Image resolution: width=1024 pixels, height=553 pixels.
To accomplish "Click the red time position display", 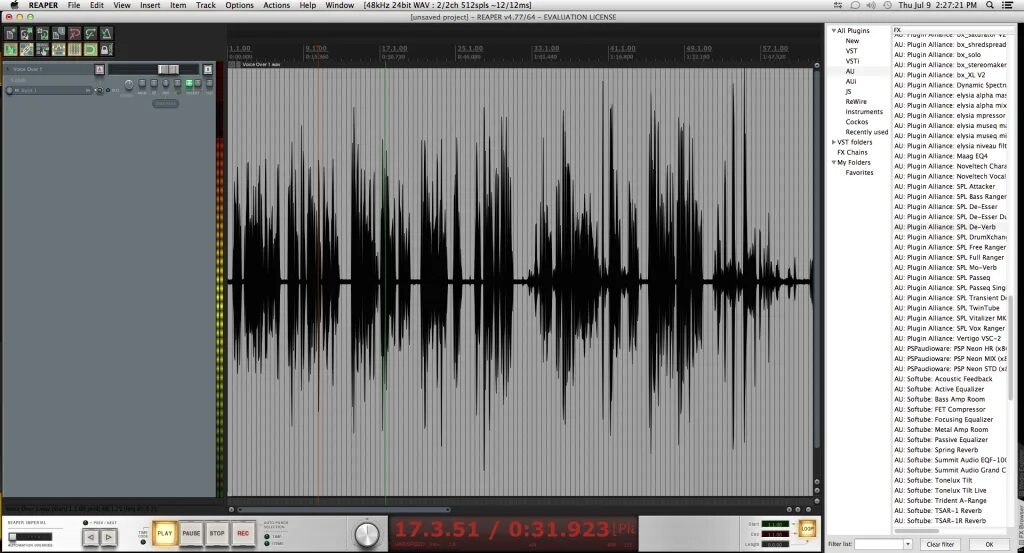I will (513, 530).
